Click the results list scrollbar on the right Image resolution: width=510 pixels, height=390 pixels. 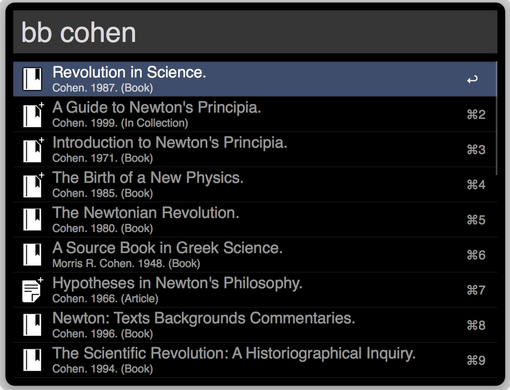pos(496,118)
